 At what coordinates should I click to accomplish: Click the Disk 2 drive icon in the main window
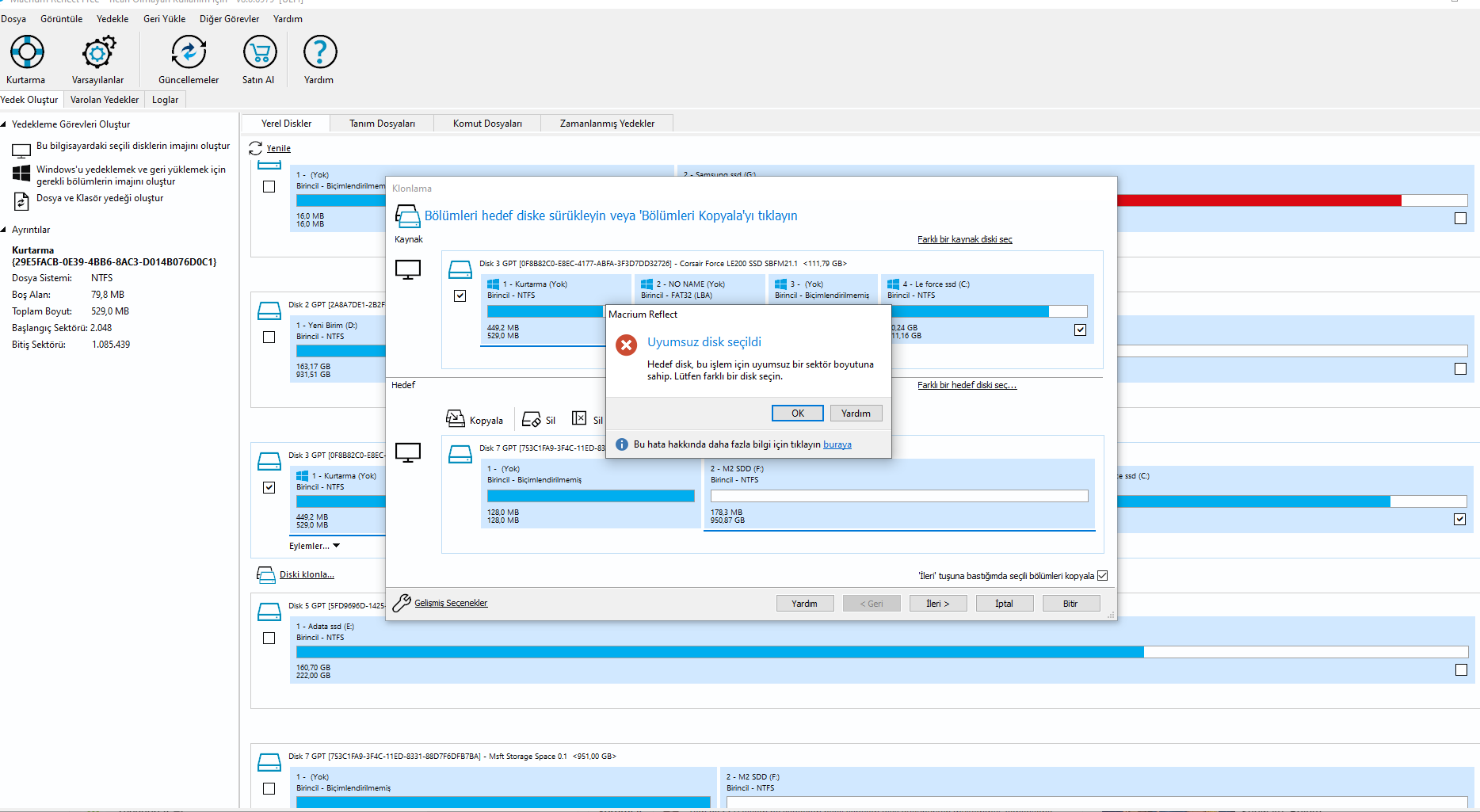click(x=269, y=311)
